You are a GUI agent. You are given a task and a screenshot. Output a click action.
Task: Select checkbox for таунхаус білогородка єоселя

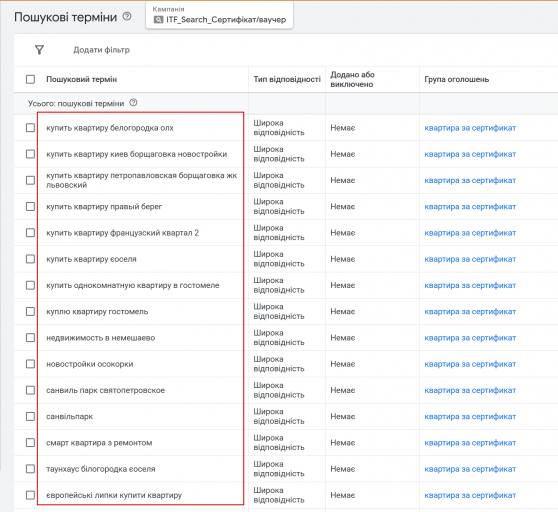pyautogui.click(x=31, y=469)
